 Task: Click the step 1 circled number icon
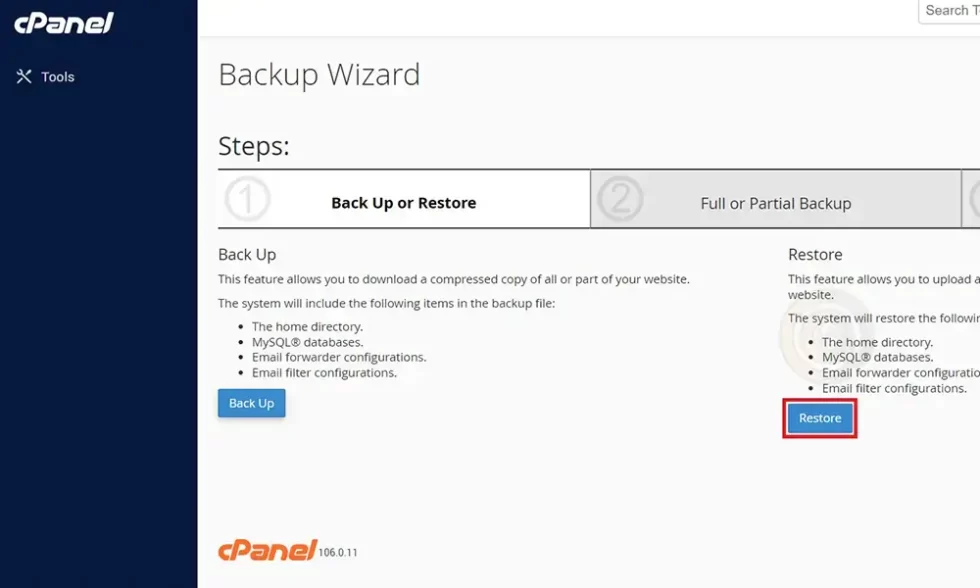coord(247,200)
